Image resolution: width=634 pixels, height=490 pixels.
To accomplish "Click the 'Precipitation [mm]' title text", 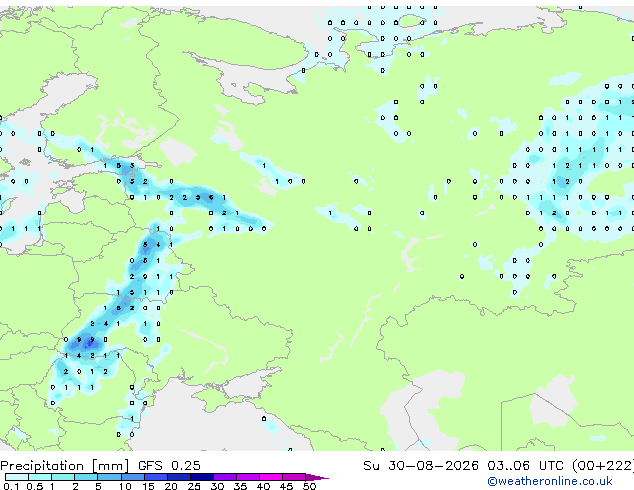I will 65,466.
